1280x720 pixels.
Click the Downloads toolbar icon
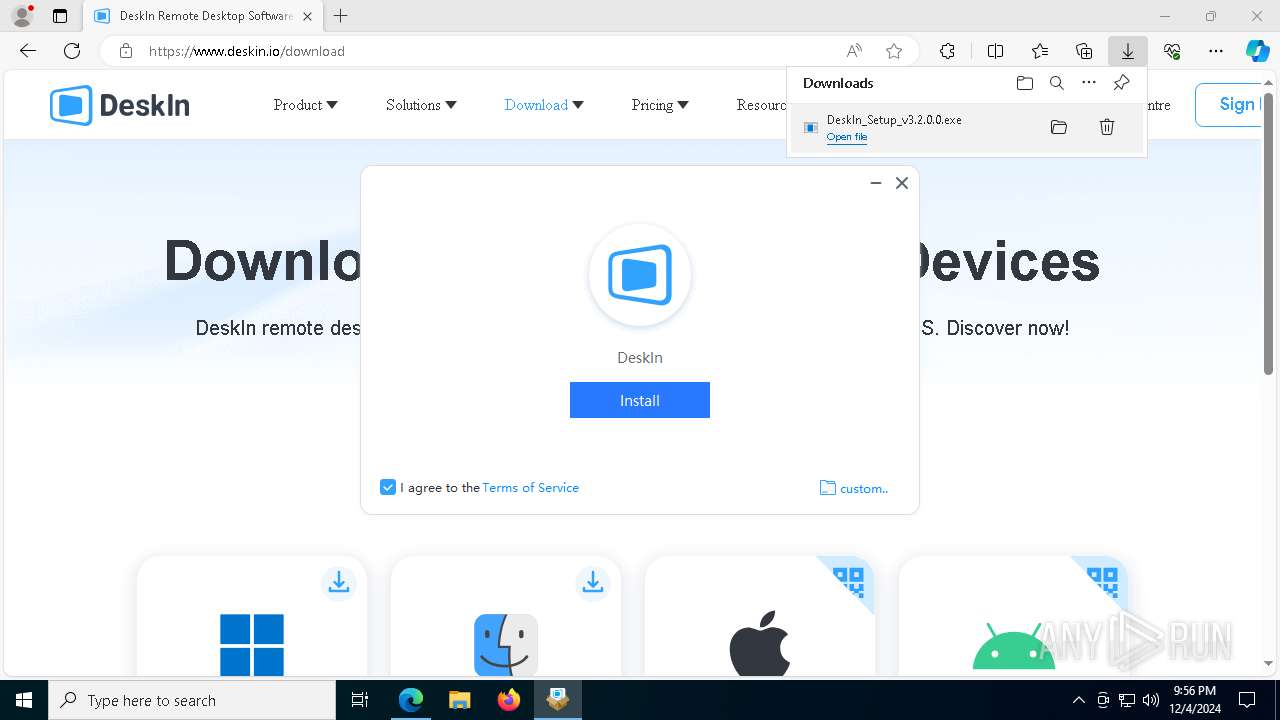pyautogui.click(x=1128, y=51)
